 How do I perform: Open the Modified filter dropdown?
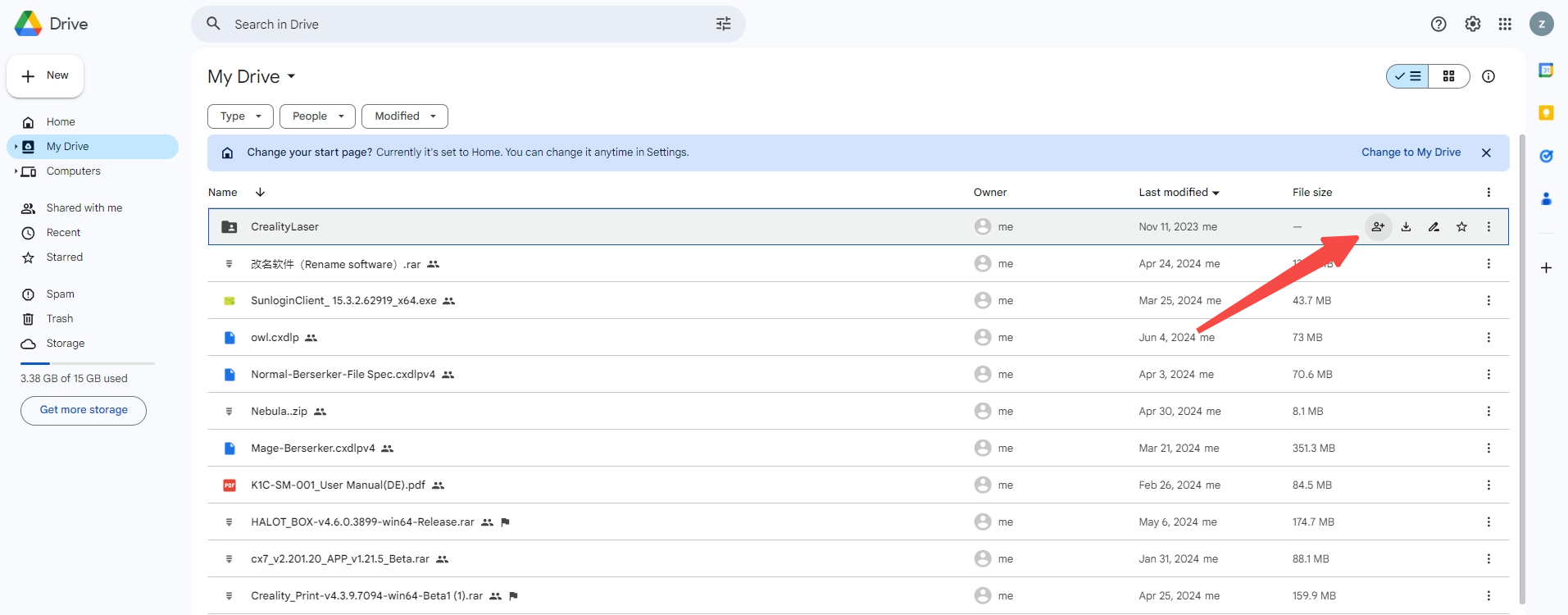pos(405,116)
